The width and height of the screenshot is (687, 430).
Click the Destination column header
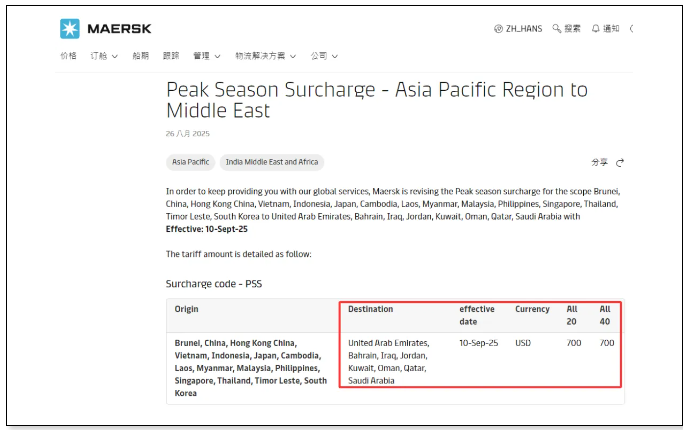pyautogui.click(x=371, y=309)
